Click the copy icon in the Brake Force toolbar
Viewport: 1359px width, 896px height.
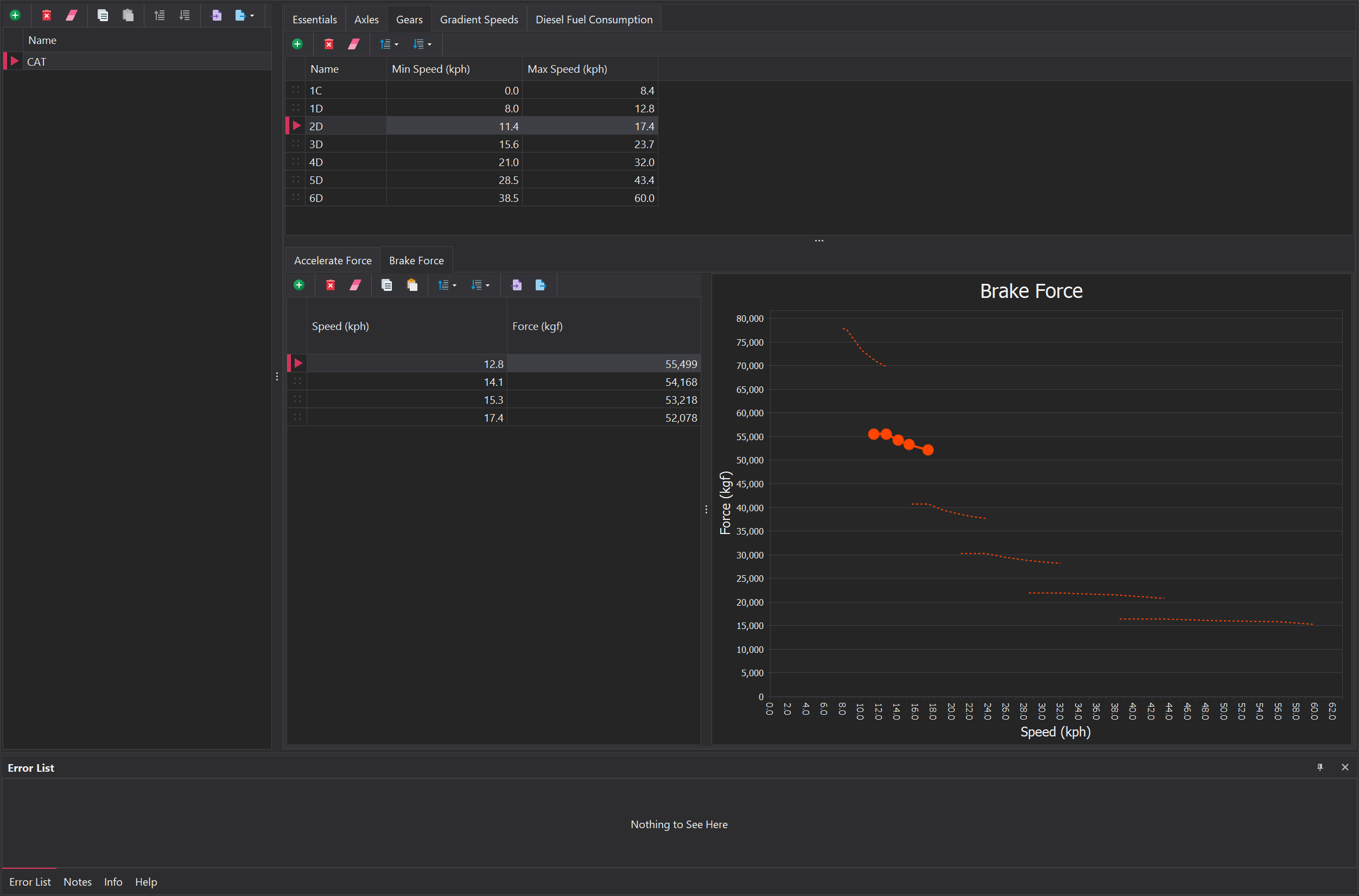387,285
